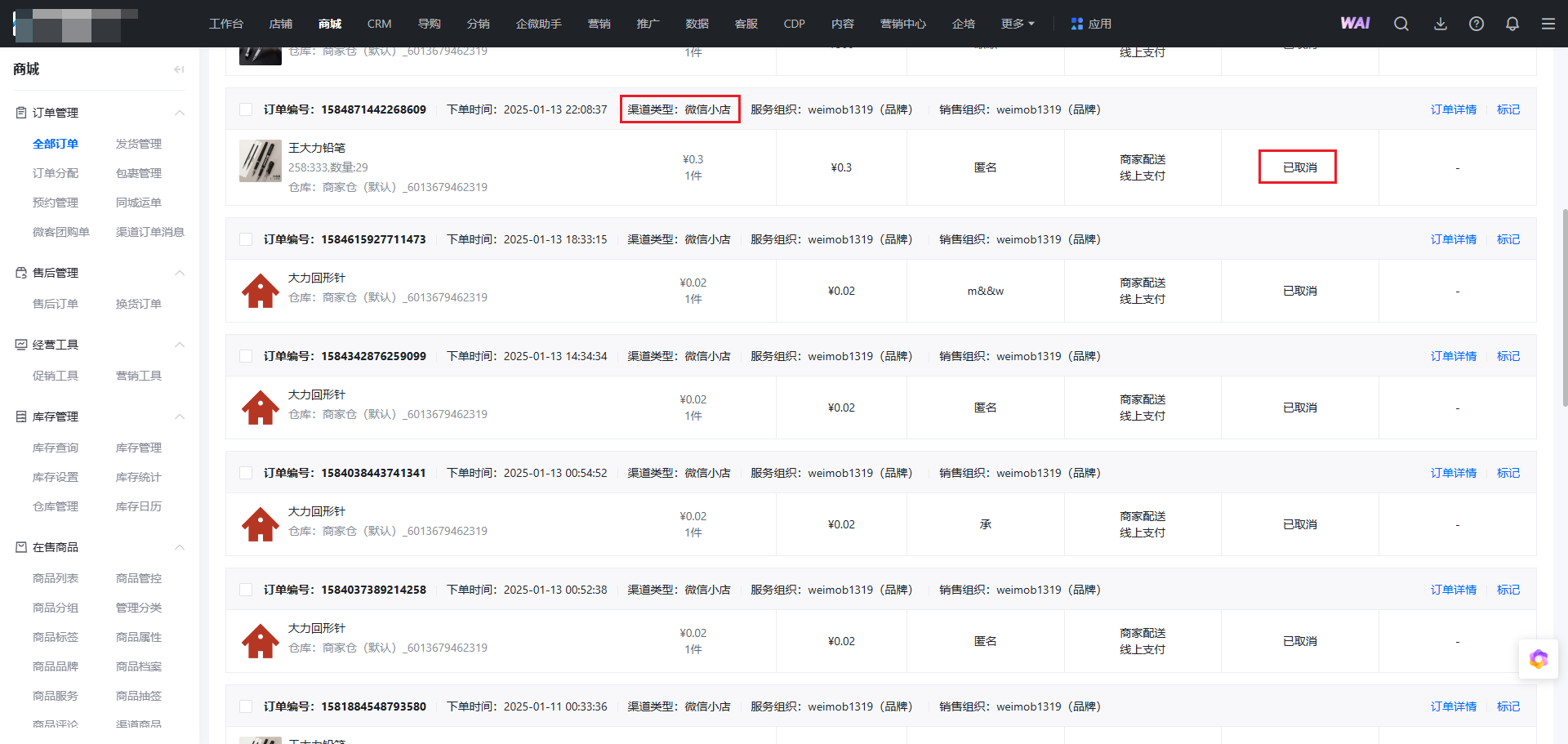Switch to the 工作台 top tab
1568x744 pixels.
(x=226, y=24)
